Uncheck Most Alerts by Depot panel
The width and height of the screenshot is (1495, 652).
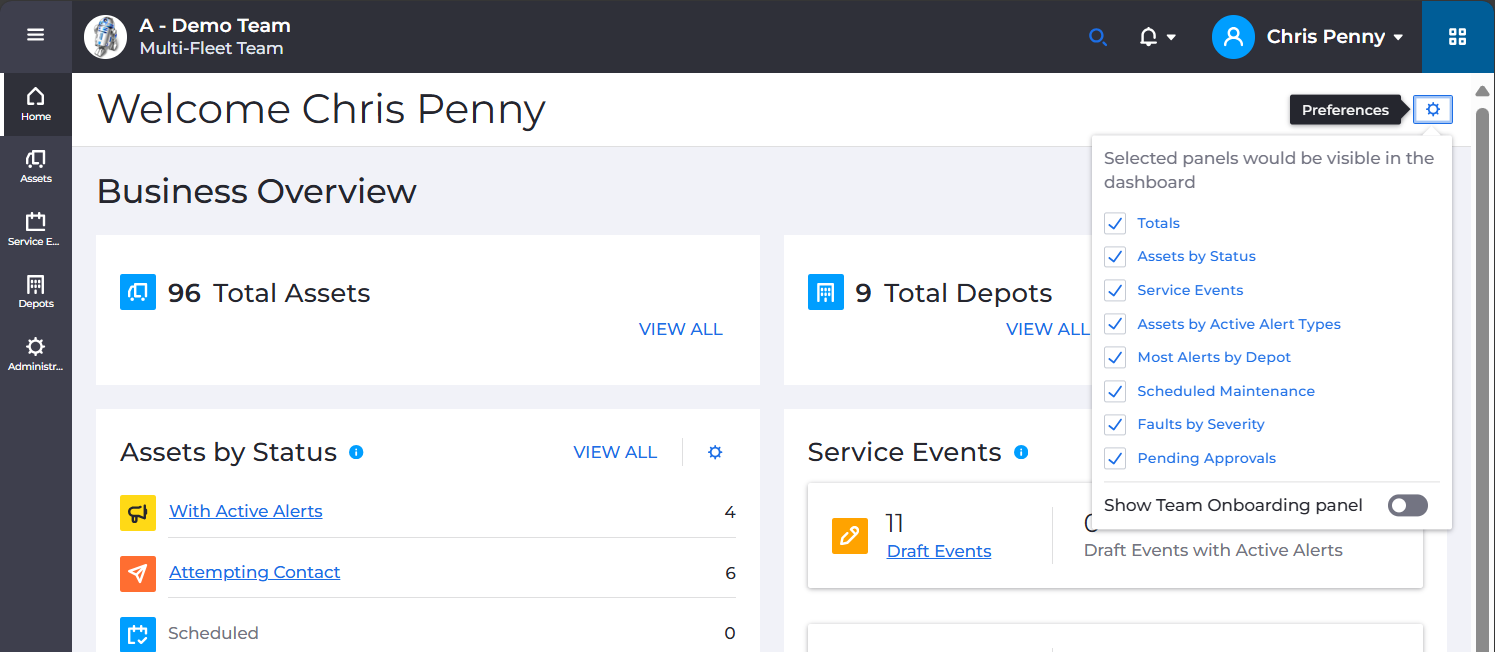[1114, 357]
